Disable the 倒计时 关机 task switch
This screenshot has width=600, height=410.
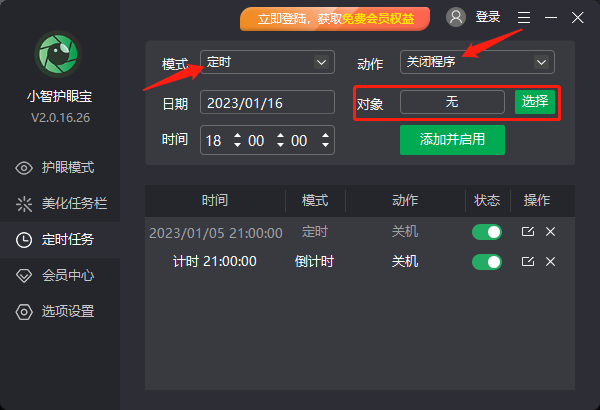click(487, 262)
